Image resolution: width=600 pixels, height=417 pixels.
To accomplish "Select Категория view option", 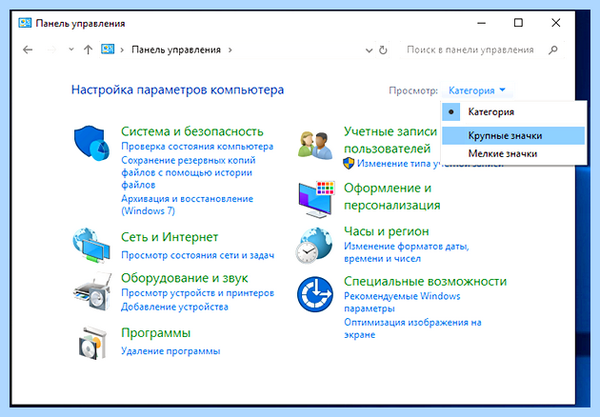I will point(514,112).
